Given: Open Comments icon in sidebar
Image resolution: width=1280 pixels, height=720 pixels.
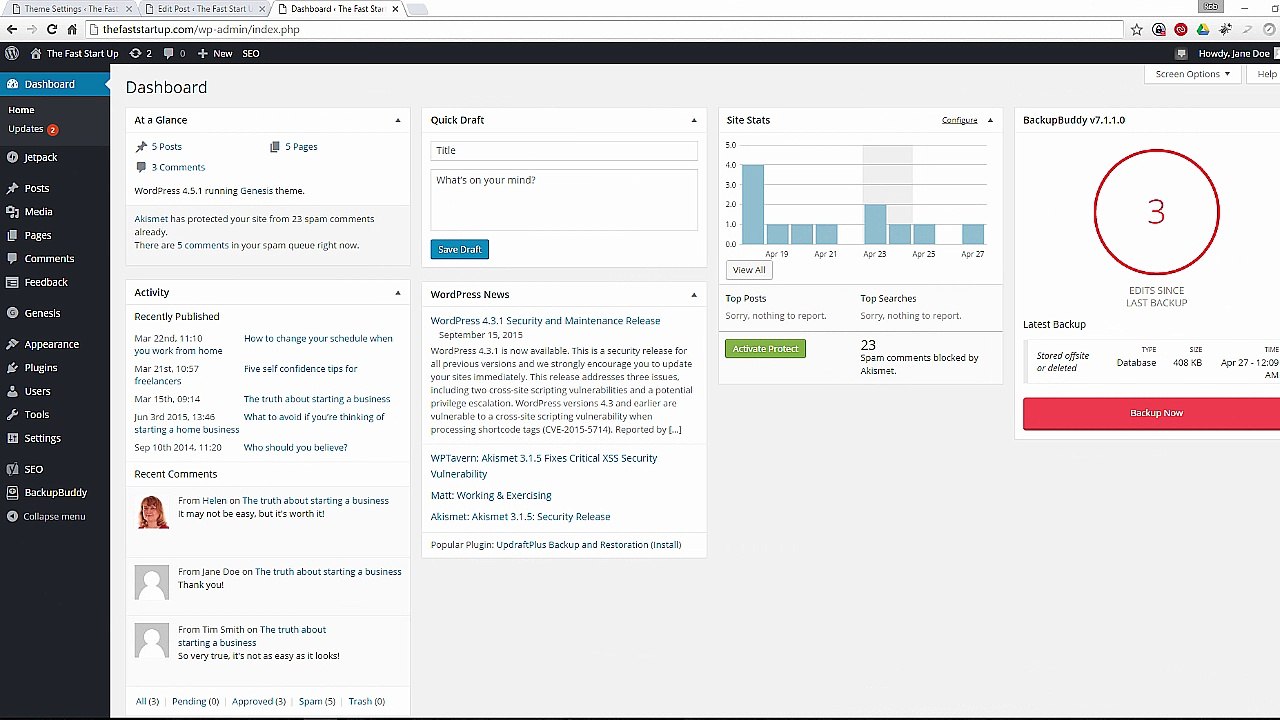Looking at the screenshot, I should [12, 259].
